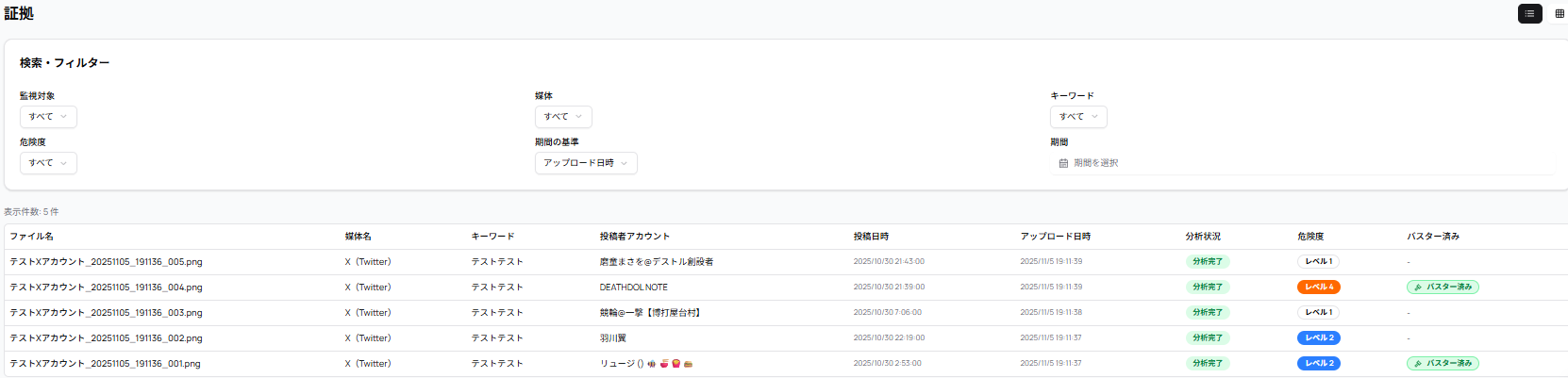Screen dimensions: 1568x378
Task: Click レベル2 badge in 羽川翼 row
Action: click(x=1318, y=338)
